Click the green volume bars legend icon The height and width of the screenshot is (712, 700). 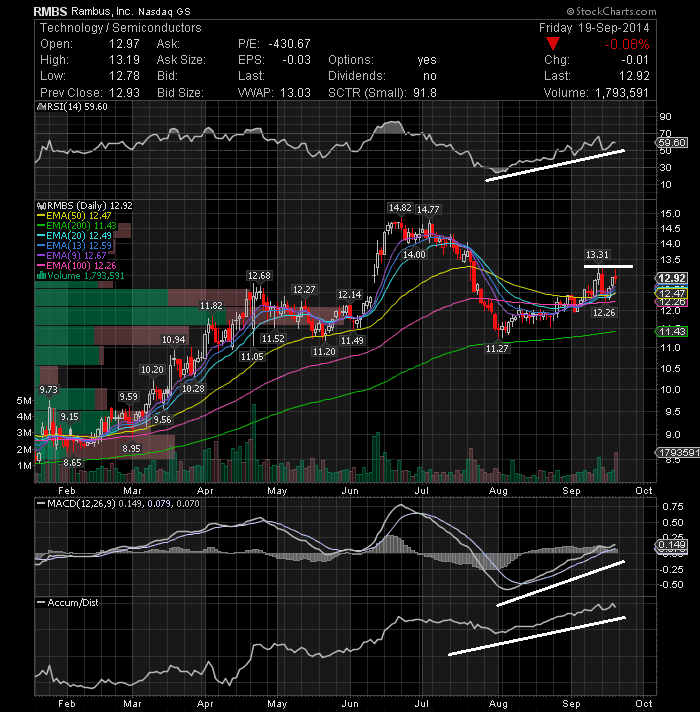[41, 276]
